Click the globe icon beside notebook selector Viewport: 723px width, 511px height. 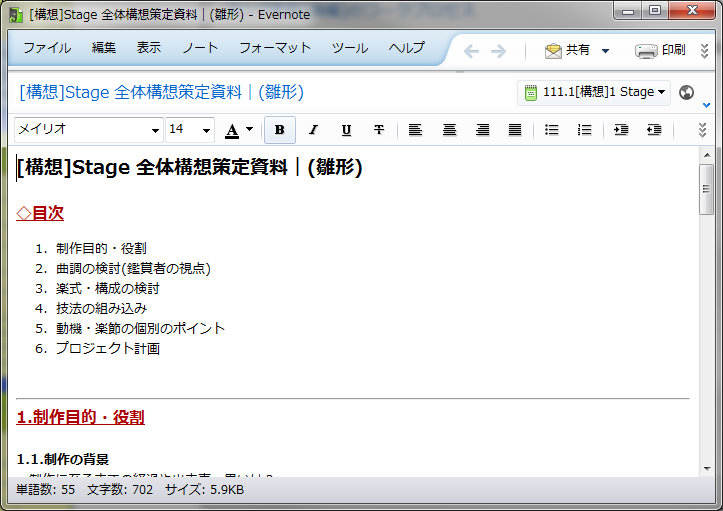tap(686, 92)
